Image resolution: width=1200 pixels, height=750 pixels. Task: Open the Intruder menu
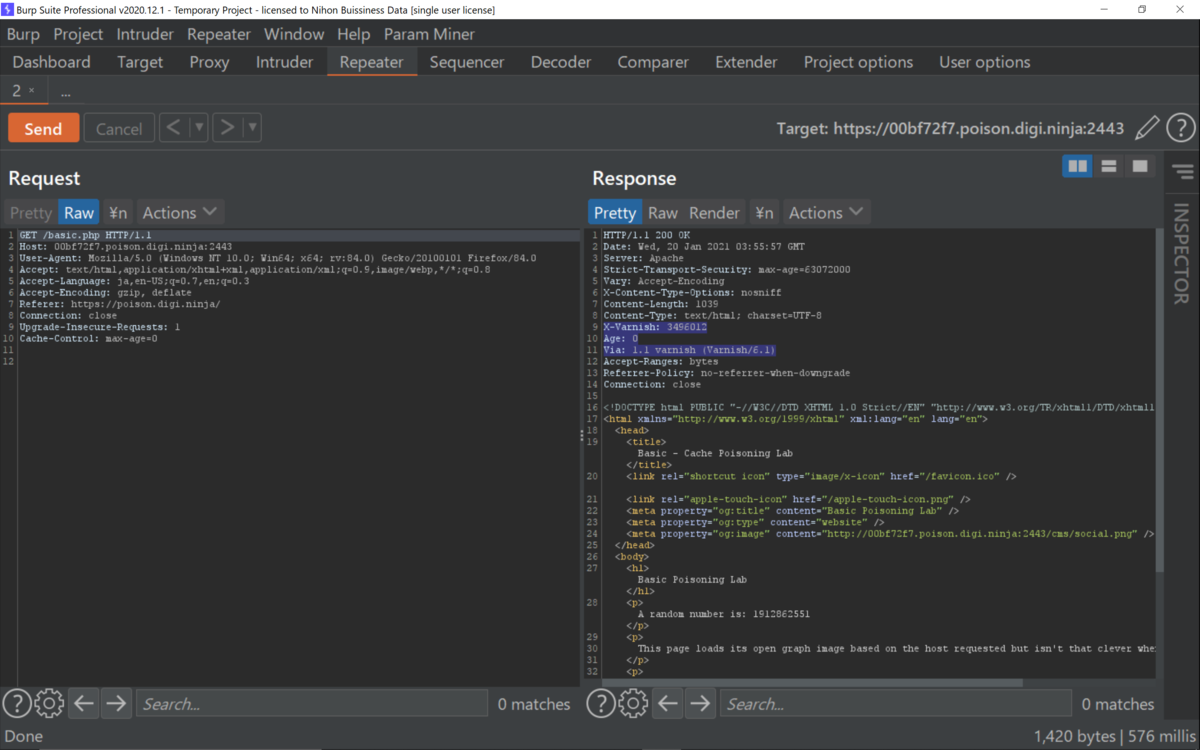click(x=145, y=34)
